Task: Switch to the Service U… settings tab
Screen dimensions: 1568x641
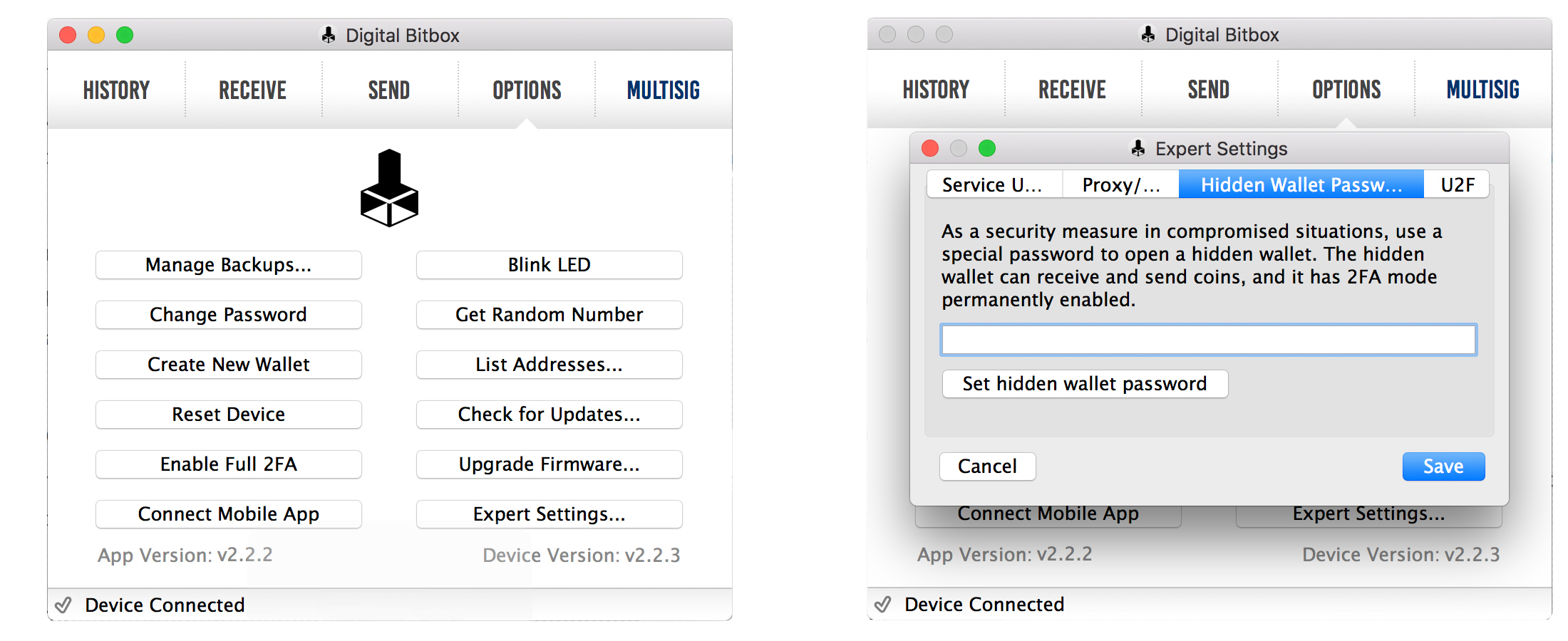Action: pyautogui.click(x=994, y=184)
